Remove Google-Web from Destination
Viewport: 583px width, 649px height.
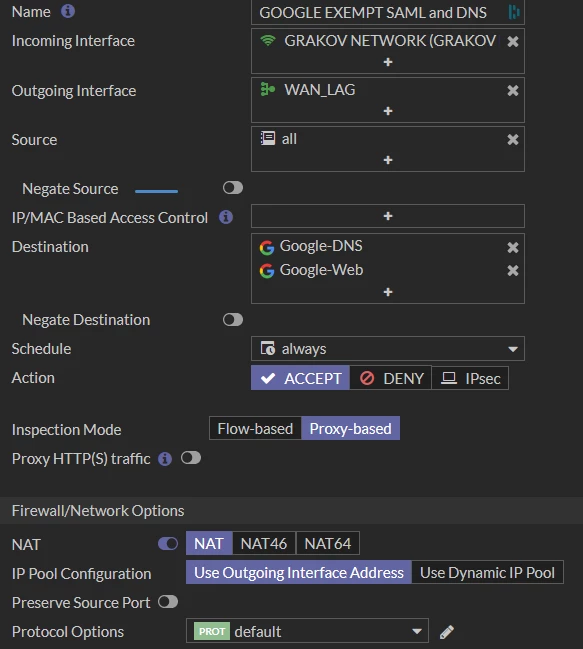coord(513,270)
